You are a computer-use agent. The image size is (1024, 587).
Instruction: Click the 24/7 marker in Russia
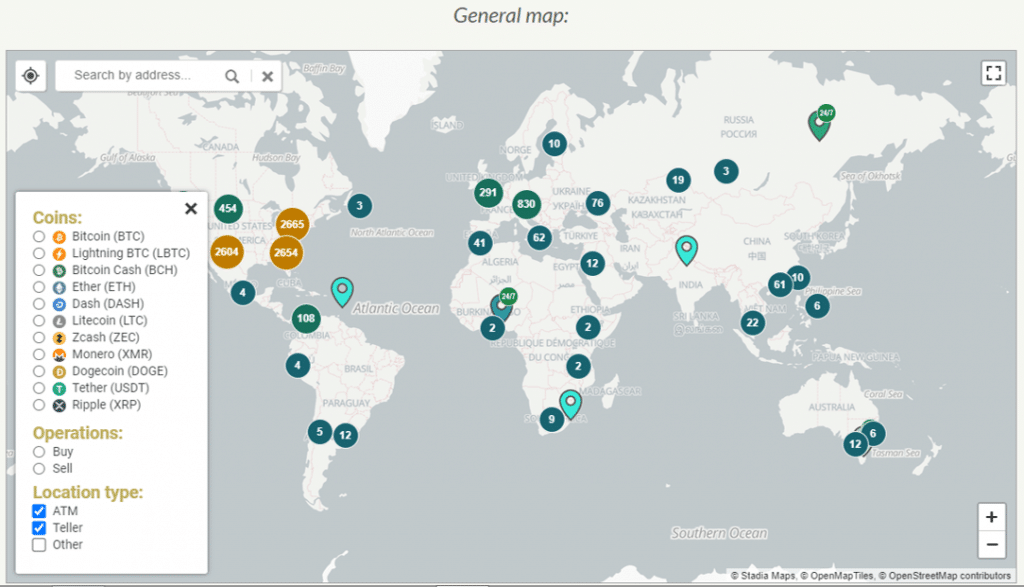pos(820,124)
